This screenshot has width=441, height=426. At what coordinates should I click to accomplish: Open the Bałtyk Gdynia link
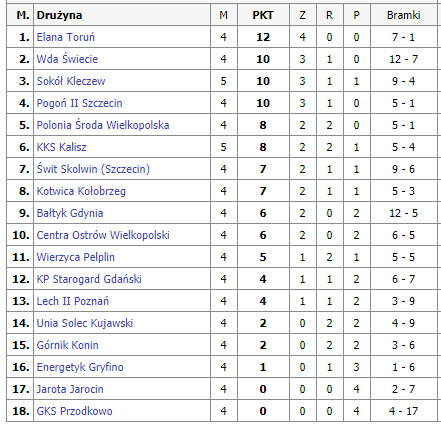click(70, 213)
